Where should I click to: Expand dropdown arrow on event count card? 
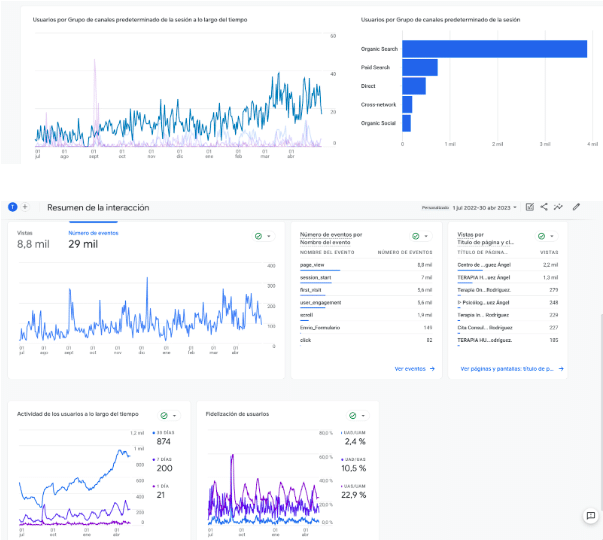[425, 236]
